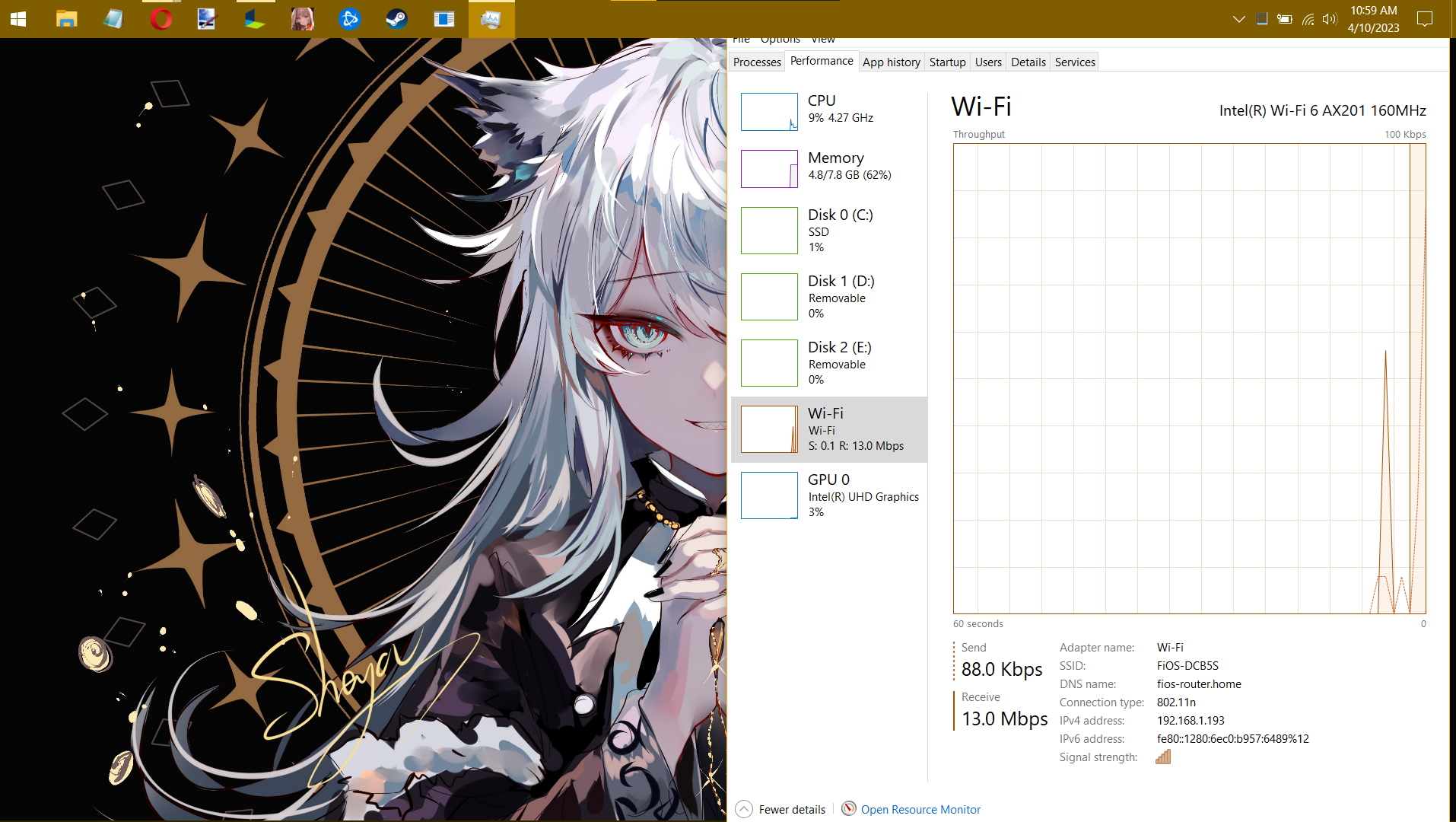Launch the Notepad taskbar icon

pos(113,19)
